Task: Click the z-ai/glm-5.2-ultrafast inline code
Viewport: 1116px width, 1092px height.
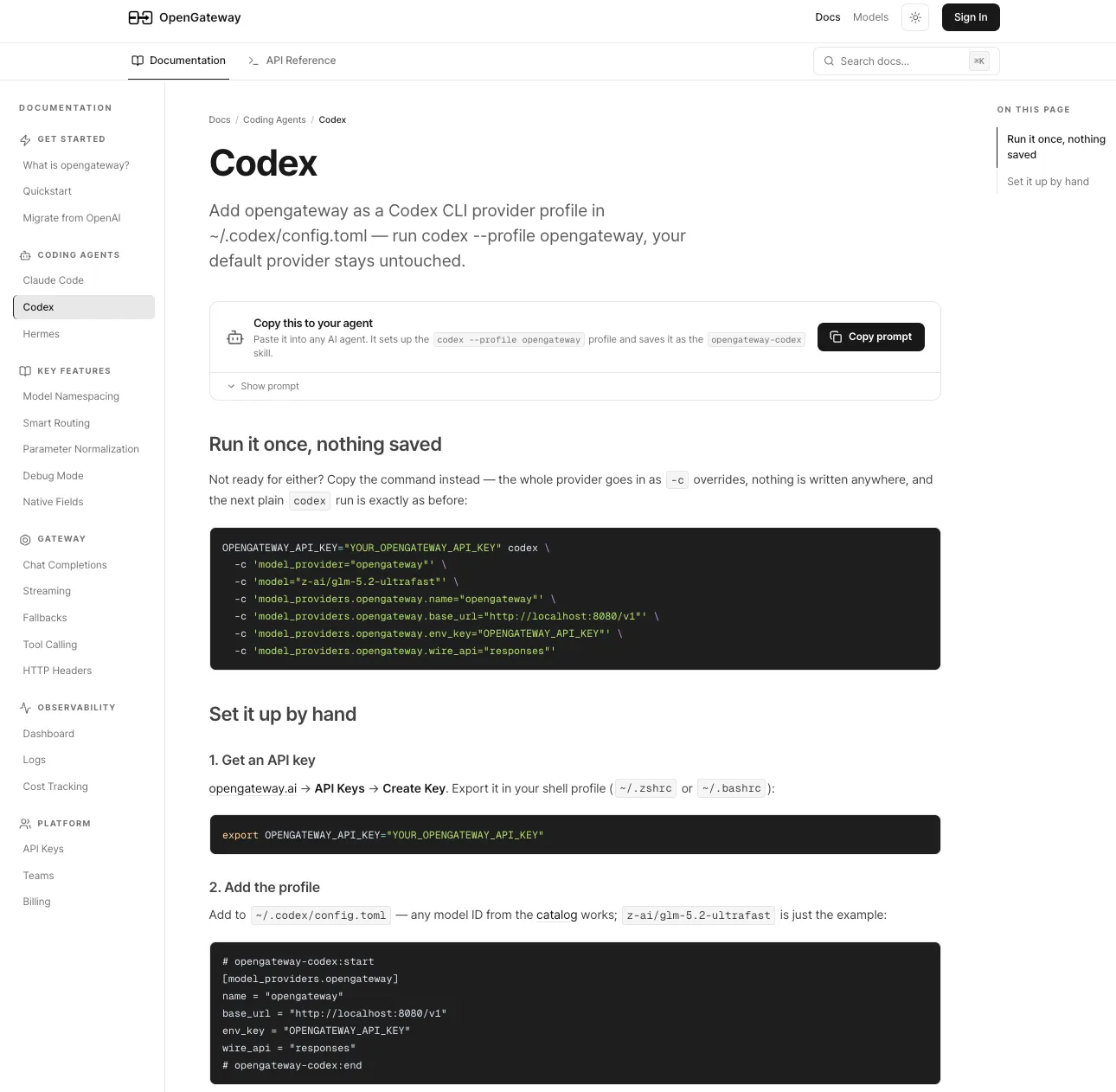Action: pos(698,915)
